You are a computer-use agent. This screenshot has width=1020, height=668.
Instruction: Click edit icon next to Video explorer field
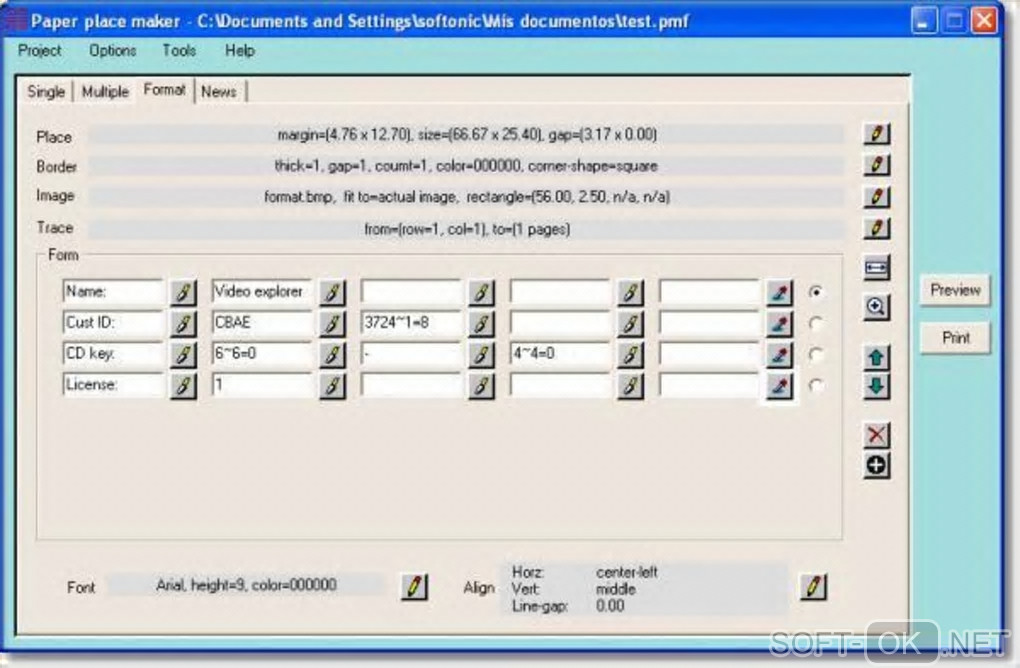coord(332,293)
